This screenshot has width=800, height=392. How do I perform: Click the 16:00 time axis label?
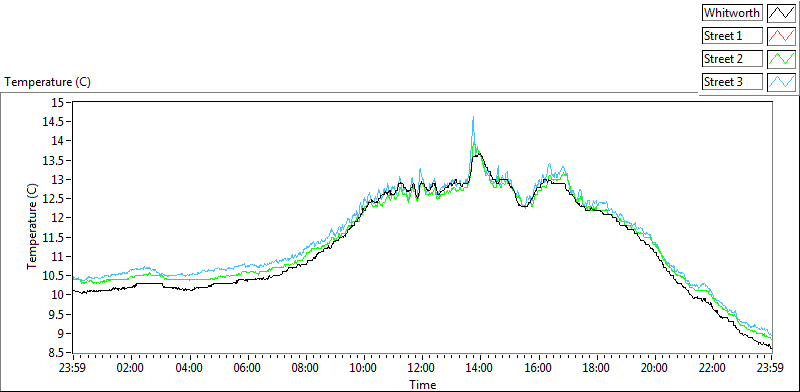(x=539, y=368)
